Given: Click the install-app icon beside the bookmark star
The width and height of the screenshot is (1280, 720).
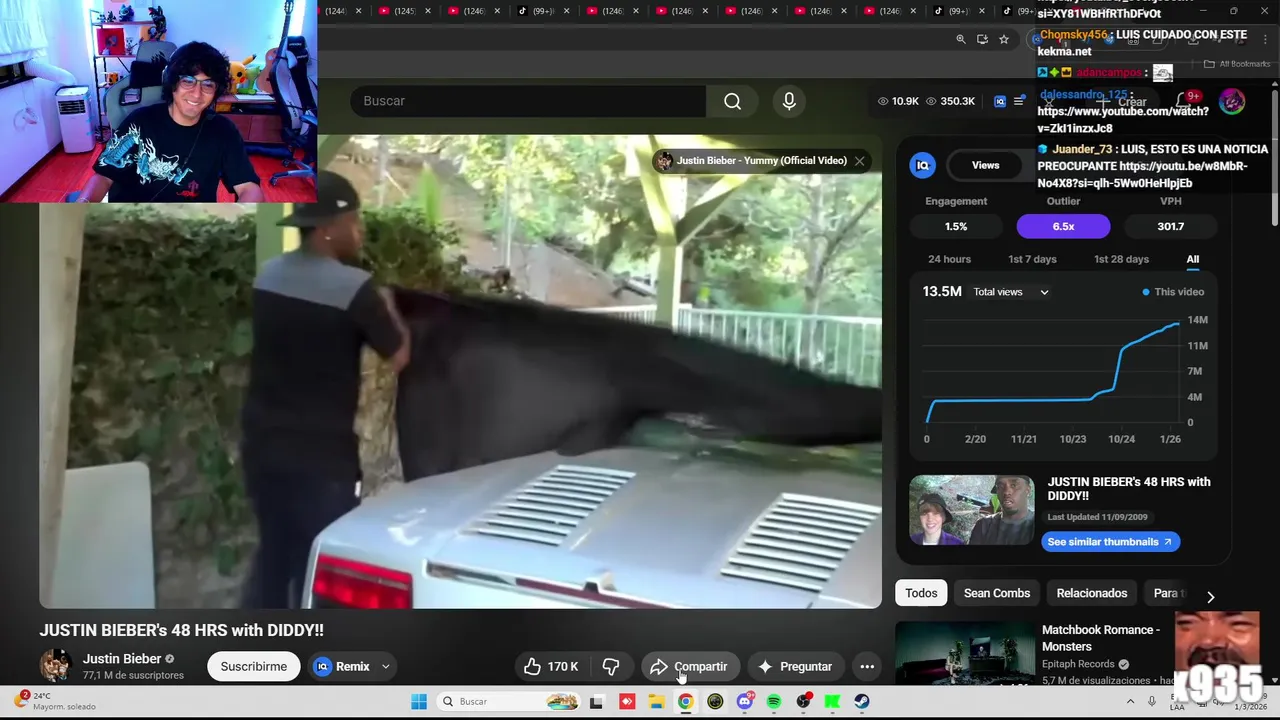Looking at the screenshot, I should pyautogui.click(x=982, y=39).
